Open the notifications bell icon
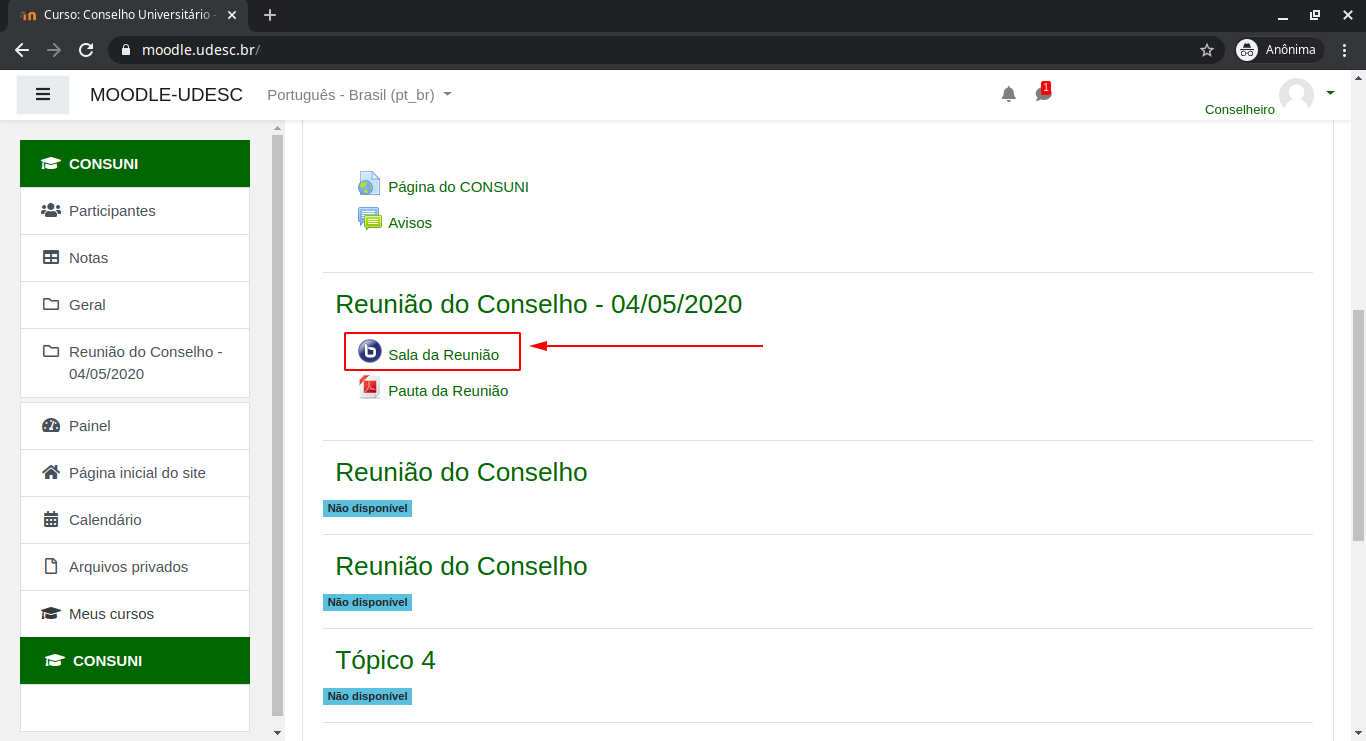1366x741 pixels. (x=1008, y=94)
